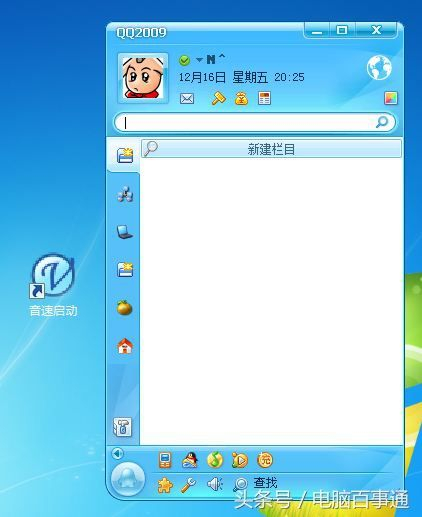Viewport: 422px width, 517px height.
Task: Click the orange 充 recharge icon
Action: coord(265,460)
